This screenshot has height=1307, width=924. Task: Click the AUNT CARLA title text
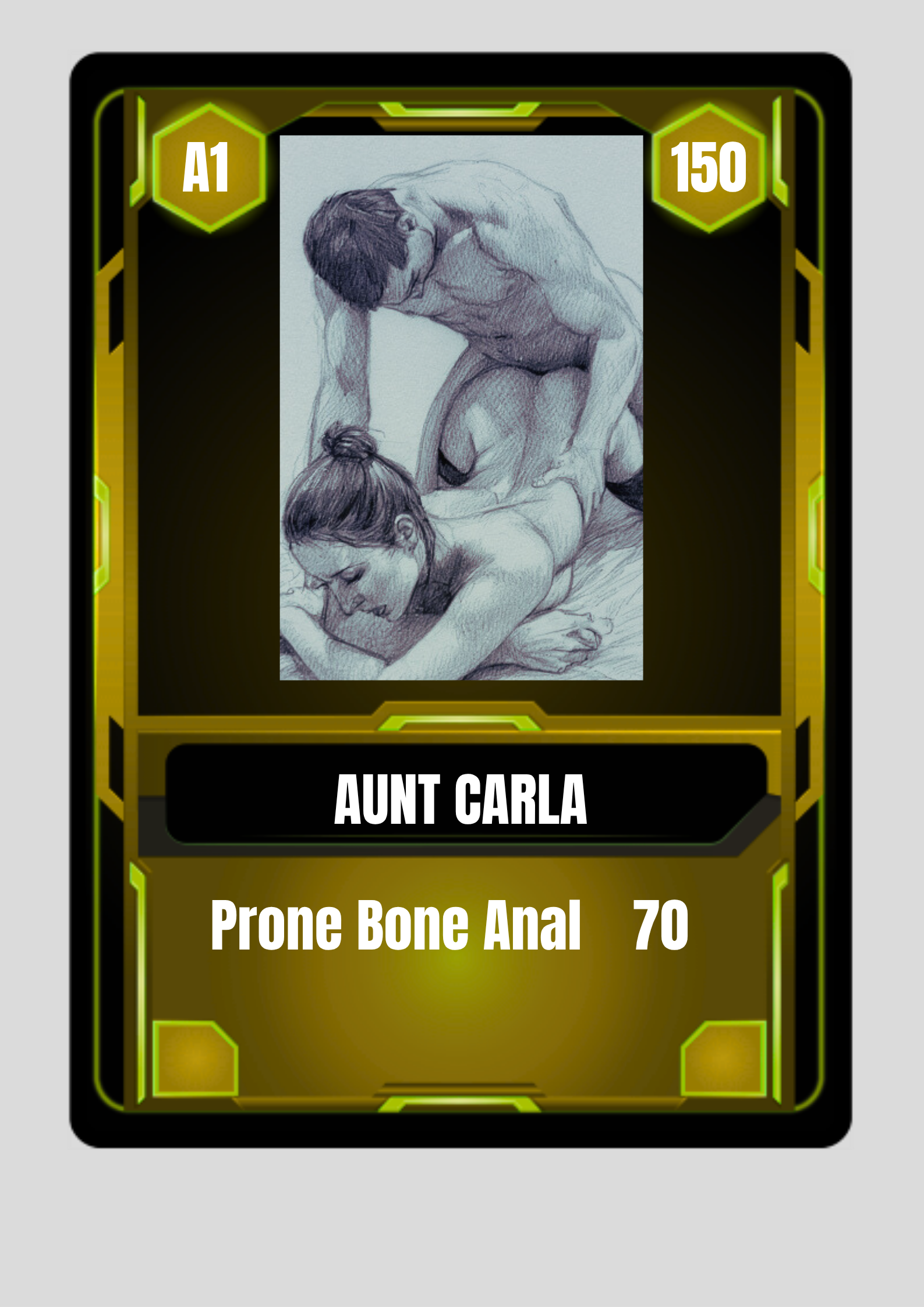tap(461, 799)
